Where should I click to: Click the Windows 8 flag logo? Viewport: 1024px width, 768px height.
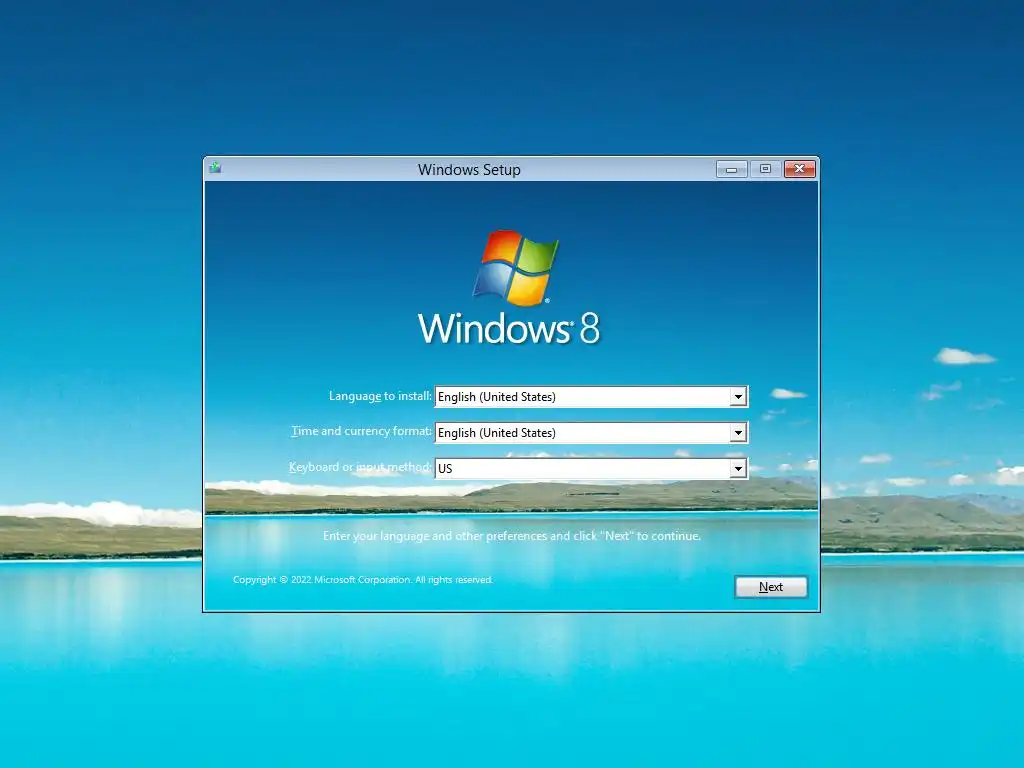tap(516, 267)
